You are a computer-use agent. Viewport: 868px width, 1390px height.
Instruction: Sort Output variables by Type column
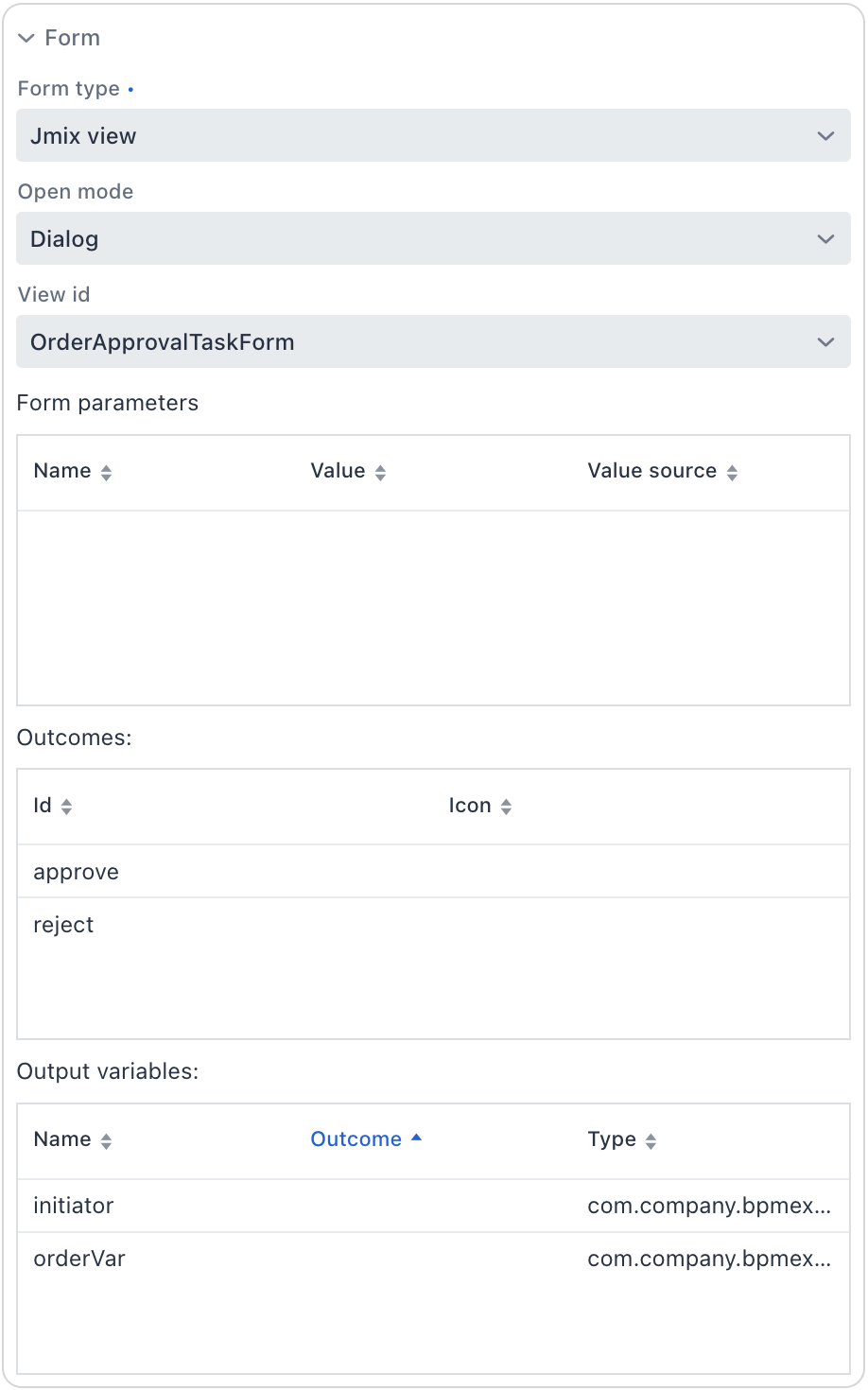pyautogui.click(x=651, y=1141)
